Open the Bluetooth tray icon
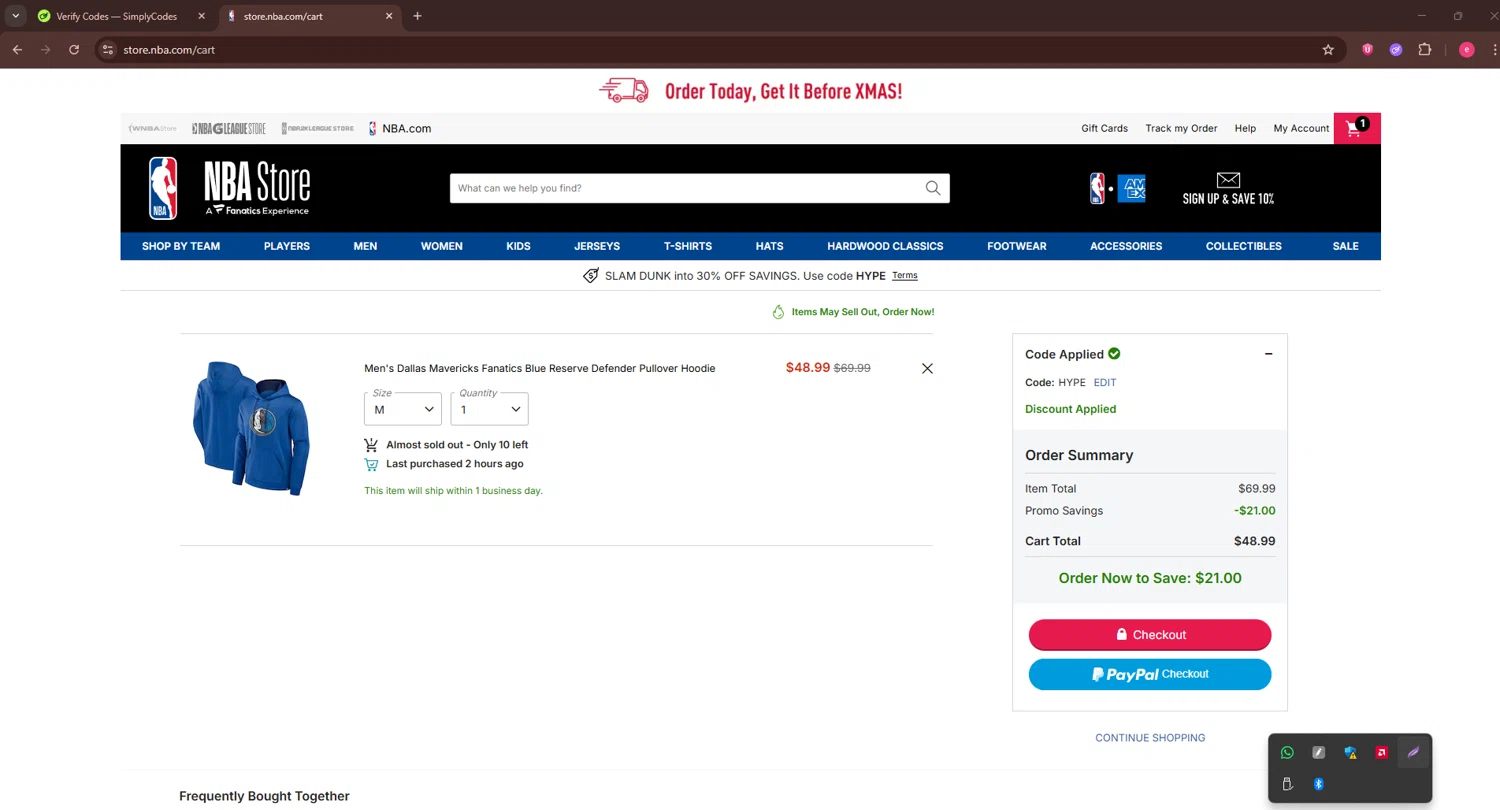This screenshot has width=1500, height=810. pos(1318,784)
